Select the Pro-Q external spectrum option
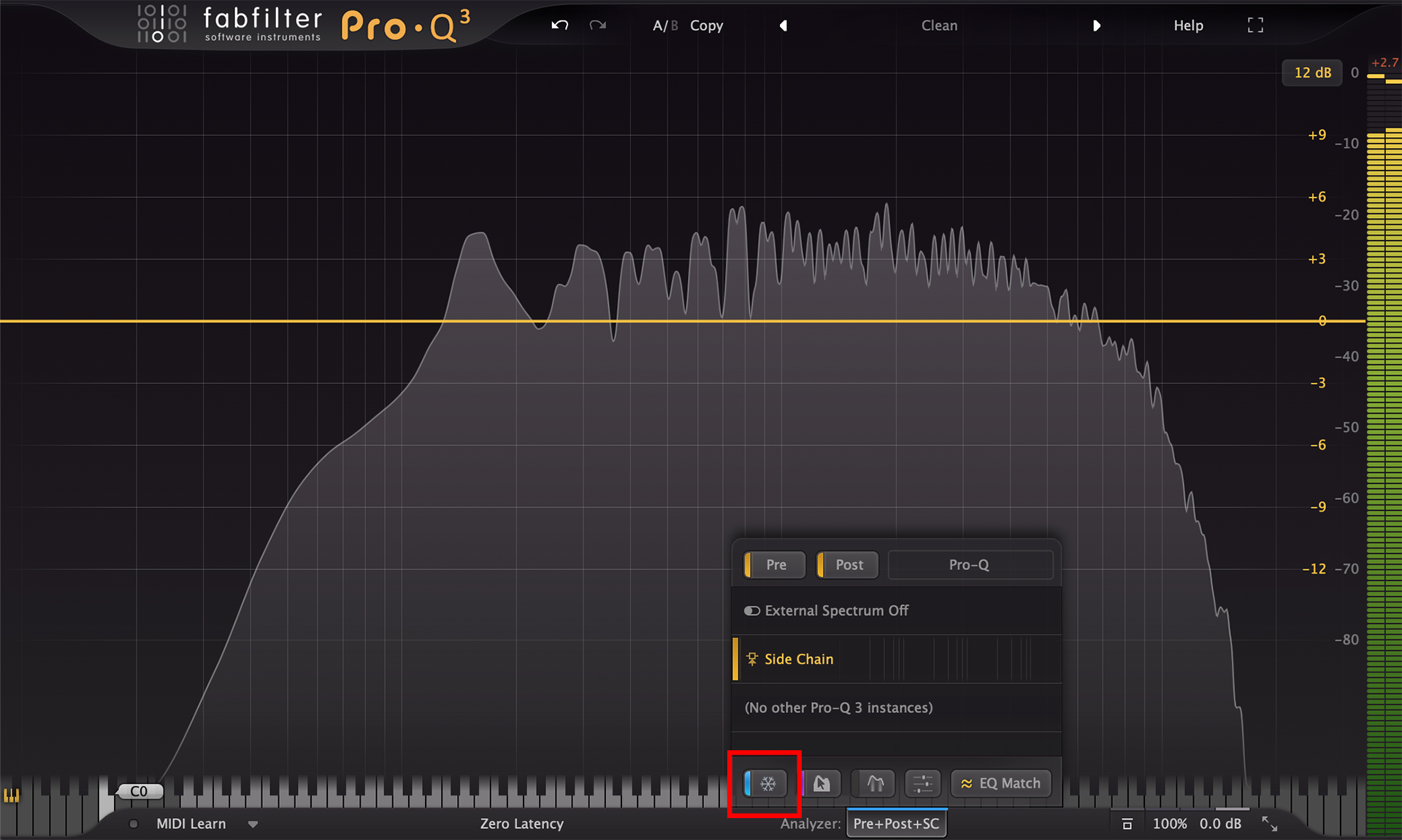The width and height of the screenshot is (1402, 840). [970, 565]
